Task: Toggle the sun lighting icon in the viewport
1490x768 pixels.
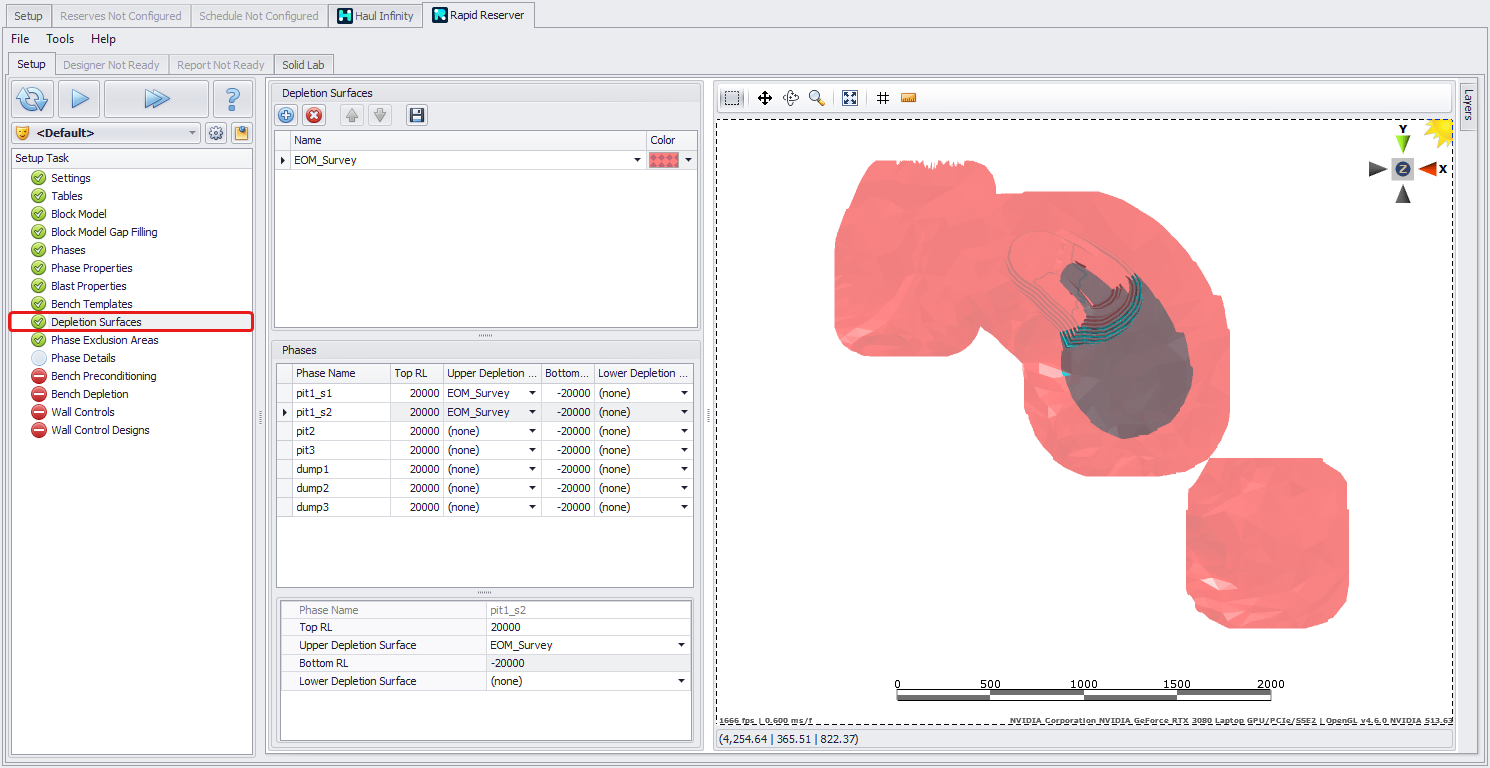Action: coord(1439,132)
